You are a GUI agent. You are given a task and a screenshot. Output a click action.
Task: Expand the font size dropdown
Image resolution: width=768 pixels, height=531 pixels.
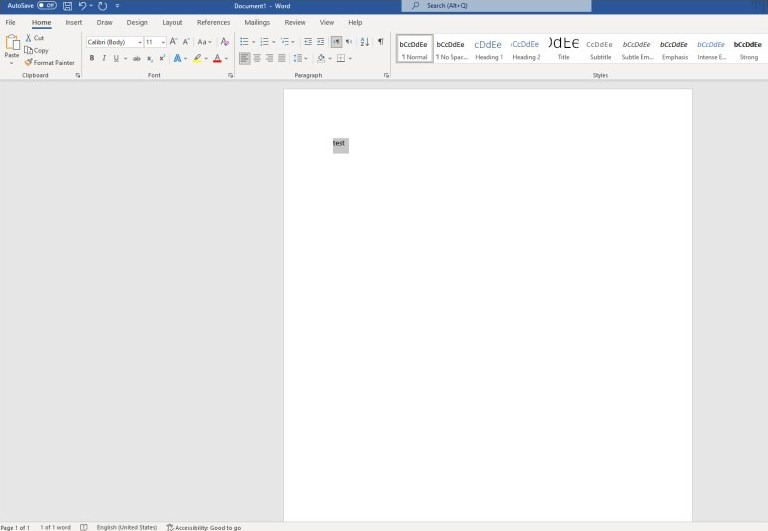coord(163,42)
